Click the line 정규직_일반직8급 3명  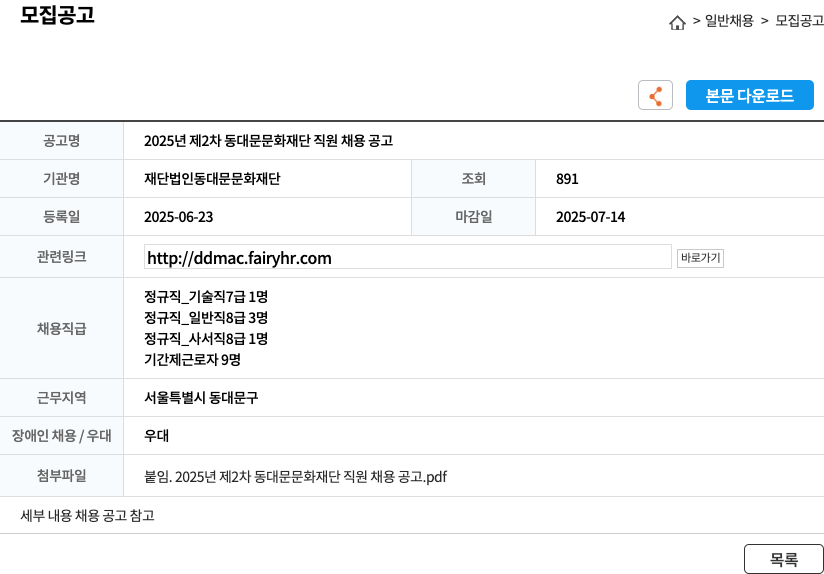click(206, 318)
